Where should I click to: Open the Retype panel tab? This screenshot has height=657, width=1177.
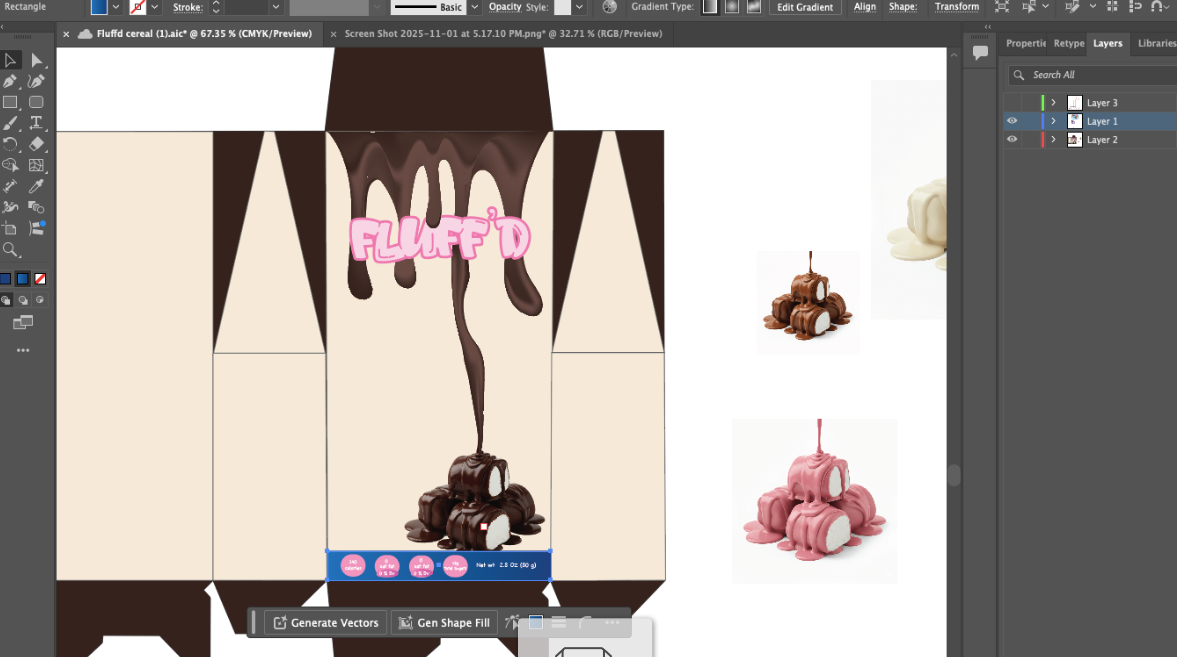1069,44
